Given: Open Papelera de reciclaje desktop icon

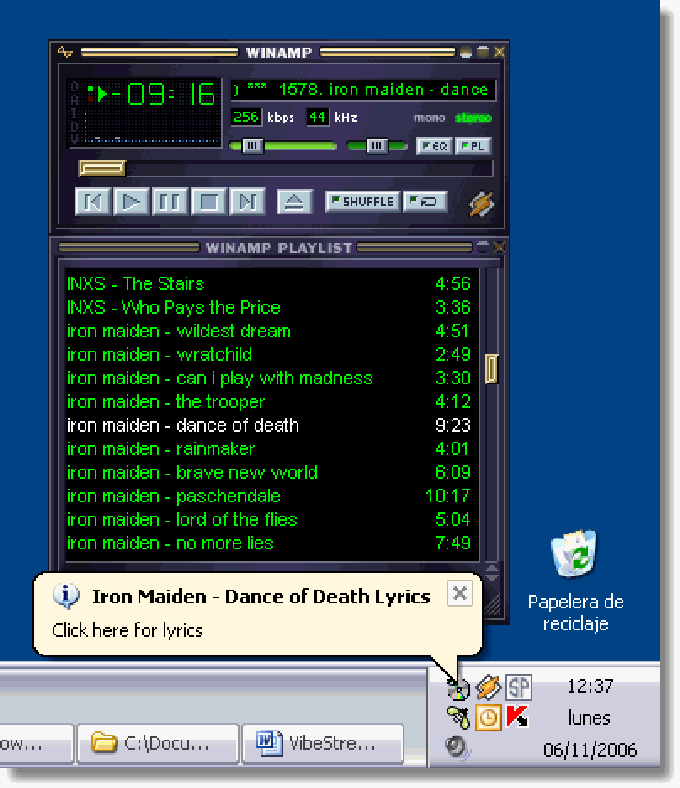Looking at the screenshot, I should [575, 580].
